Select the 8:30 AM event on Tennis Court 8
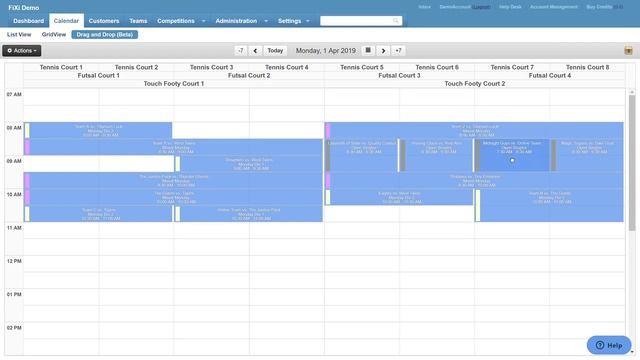 click(587, 156)
